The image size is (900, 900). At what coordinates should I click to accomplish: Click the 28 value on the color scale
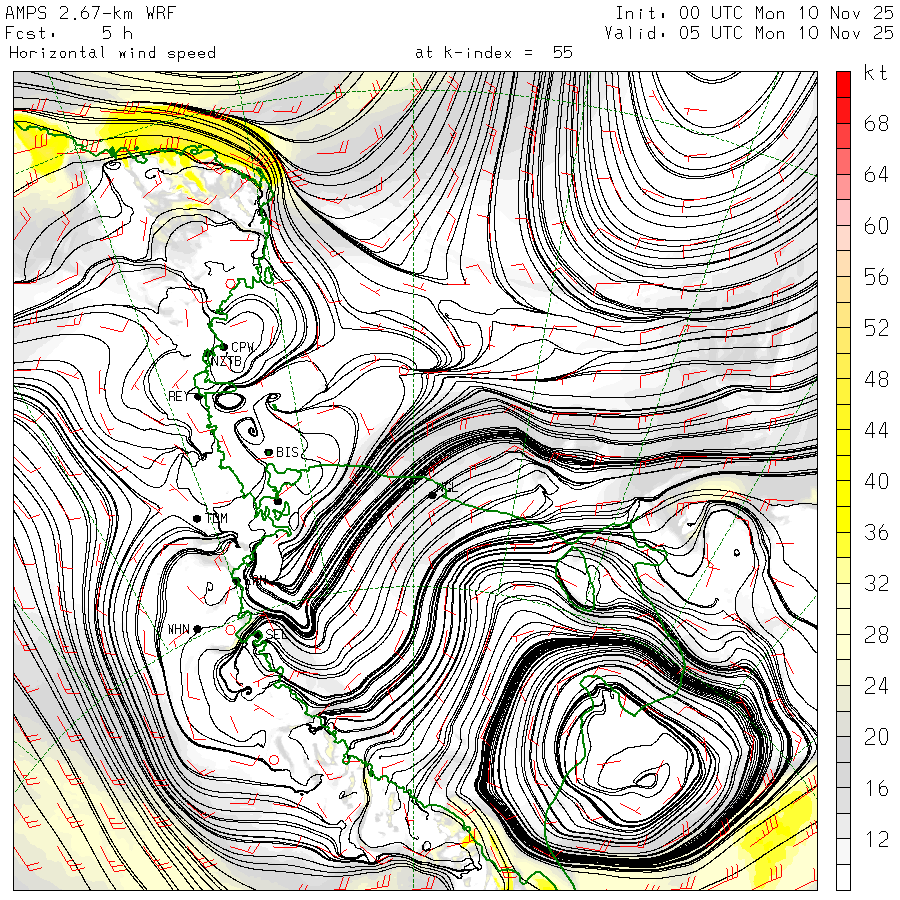point(876,635)
